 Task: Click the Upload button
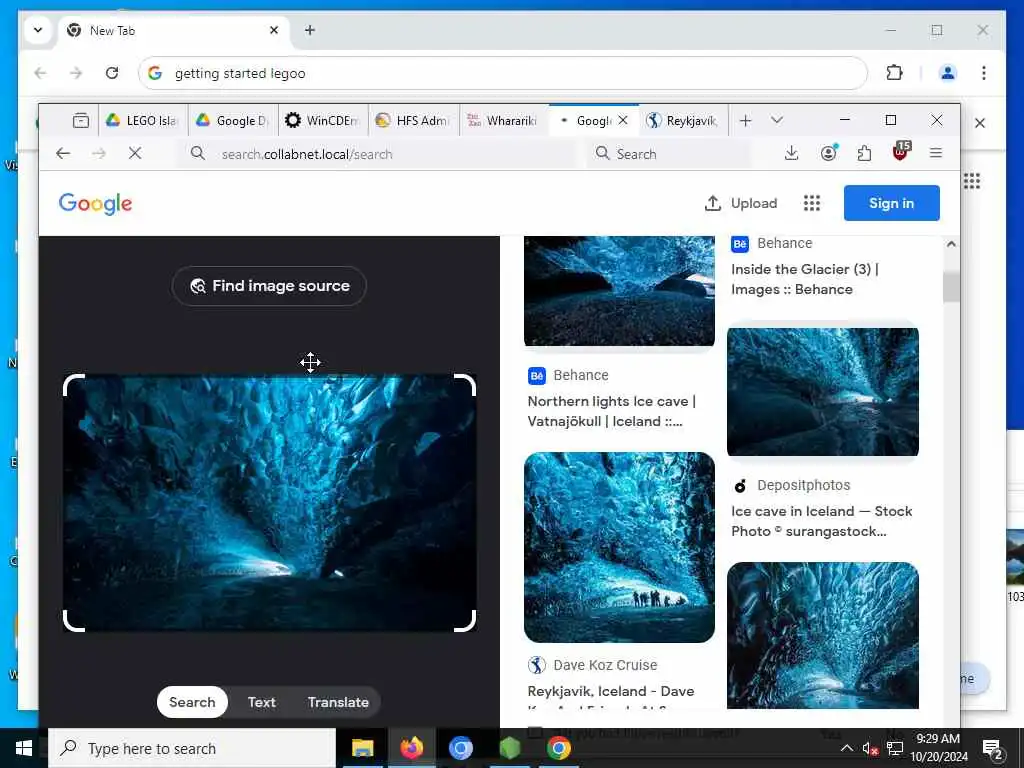[x=741, y=203]
